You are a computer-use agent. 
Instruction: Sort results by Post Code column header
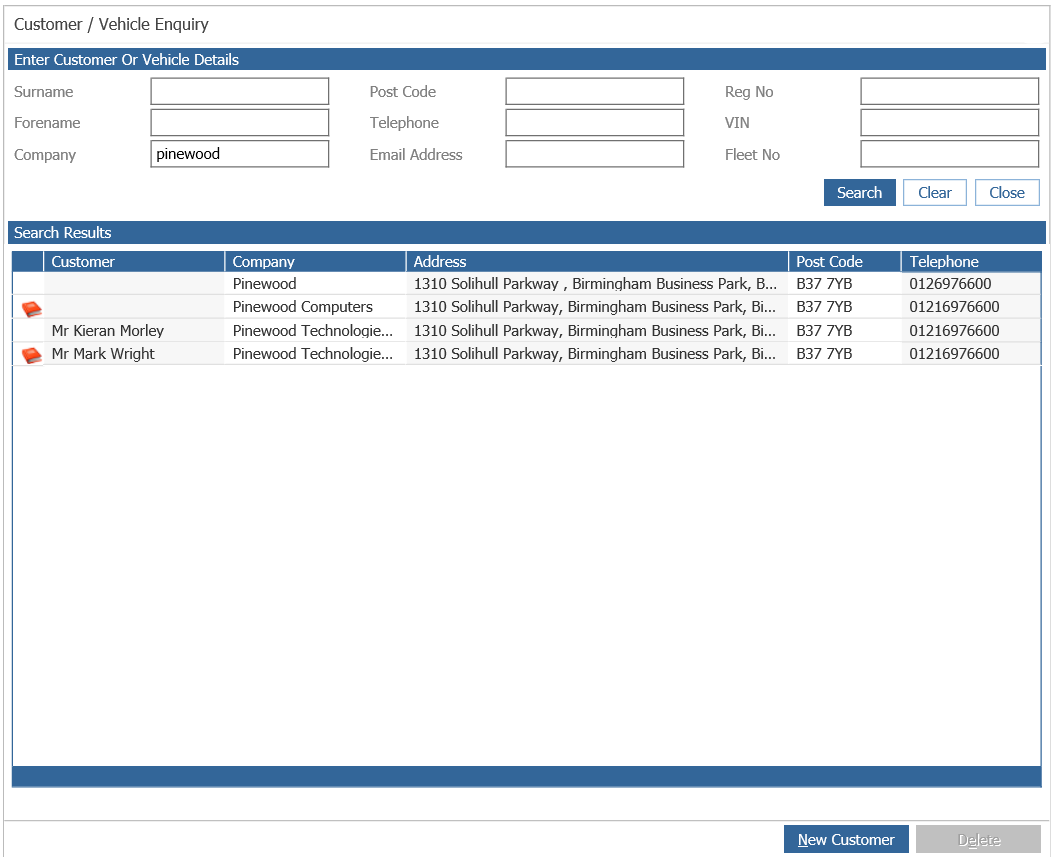point(845,262)
